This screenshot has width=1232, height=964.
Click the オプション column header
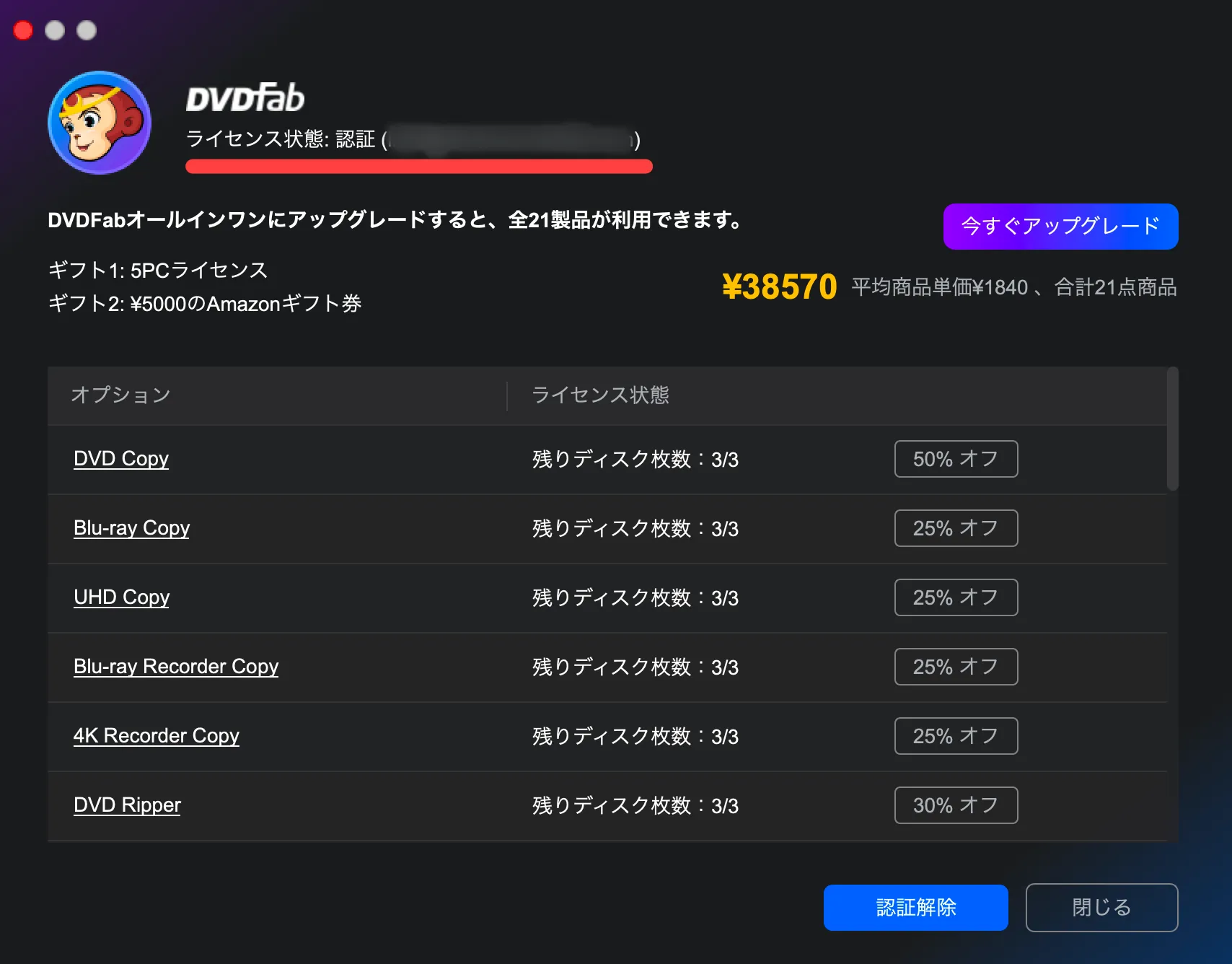120,395
